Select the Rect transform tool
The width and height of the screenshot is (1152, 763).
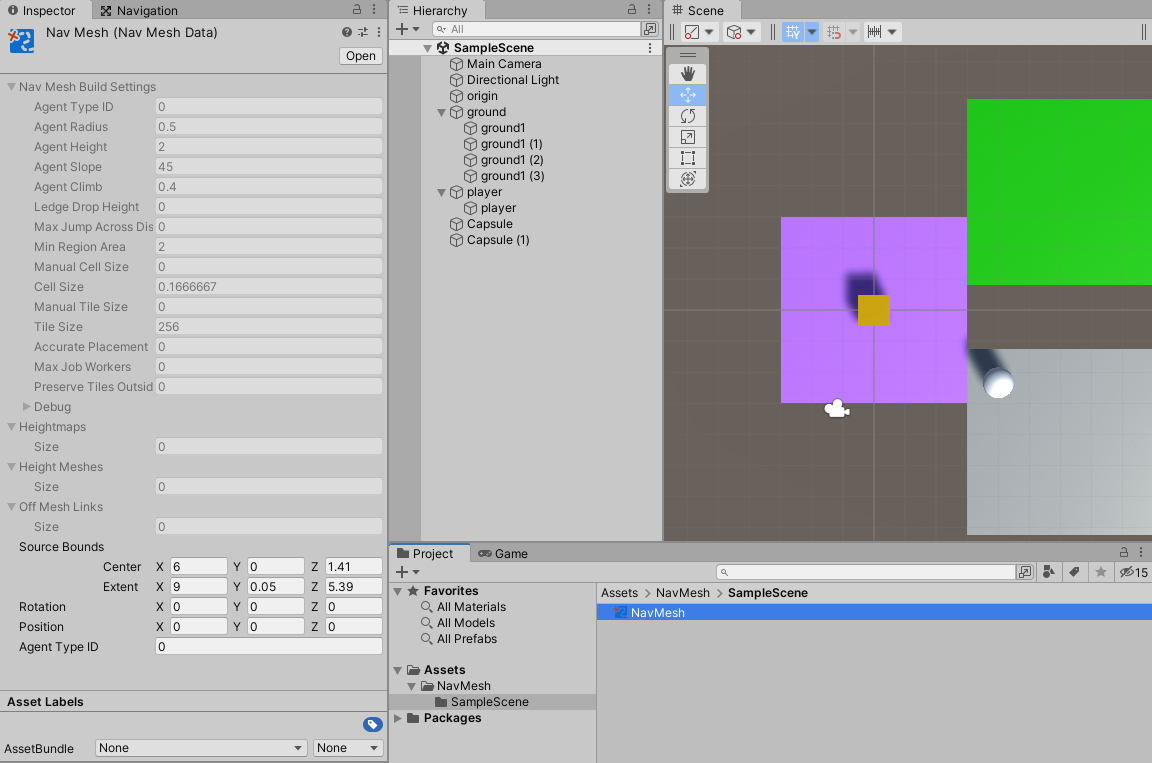[x=688, y=158]
